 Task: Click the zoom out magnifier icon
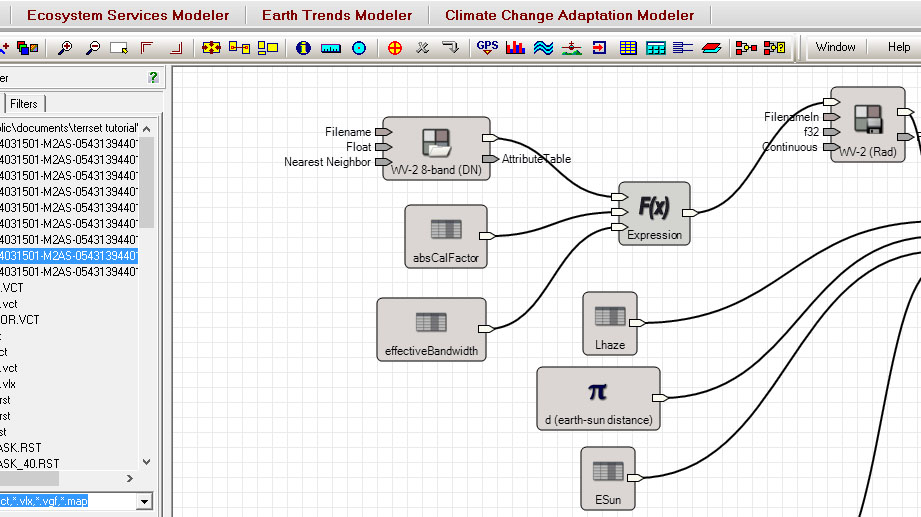coord(92,47)
